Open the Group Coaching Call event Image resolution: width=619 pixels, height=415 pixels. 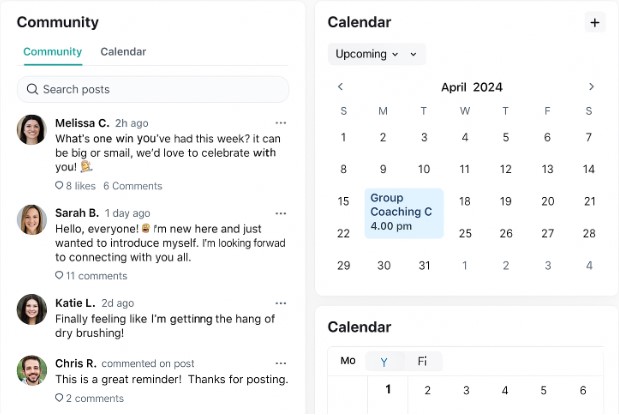(403, 212)
